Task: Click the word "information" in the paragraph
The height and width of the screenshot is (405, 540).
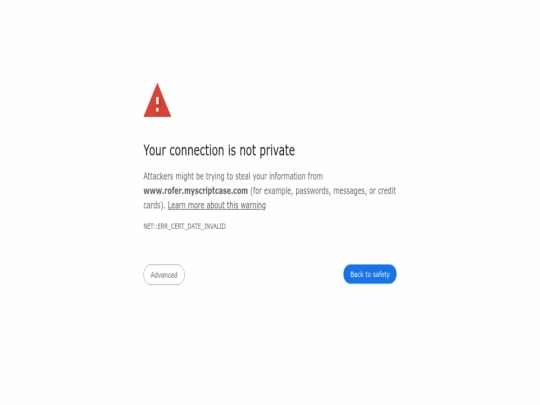Action: pyautogui.click(x=287, y=176)
